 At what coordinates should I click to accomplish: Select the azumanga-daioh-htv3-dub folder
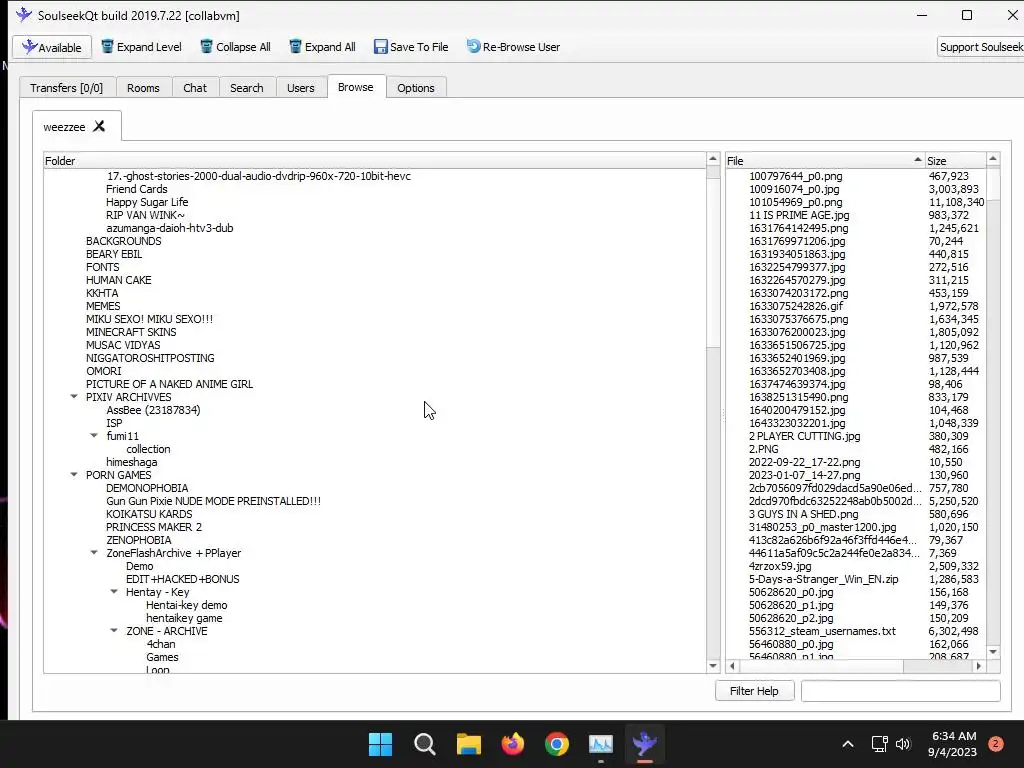pos(170,228)
